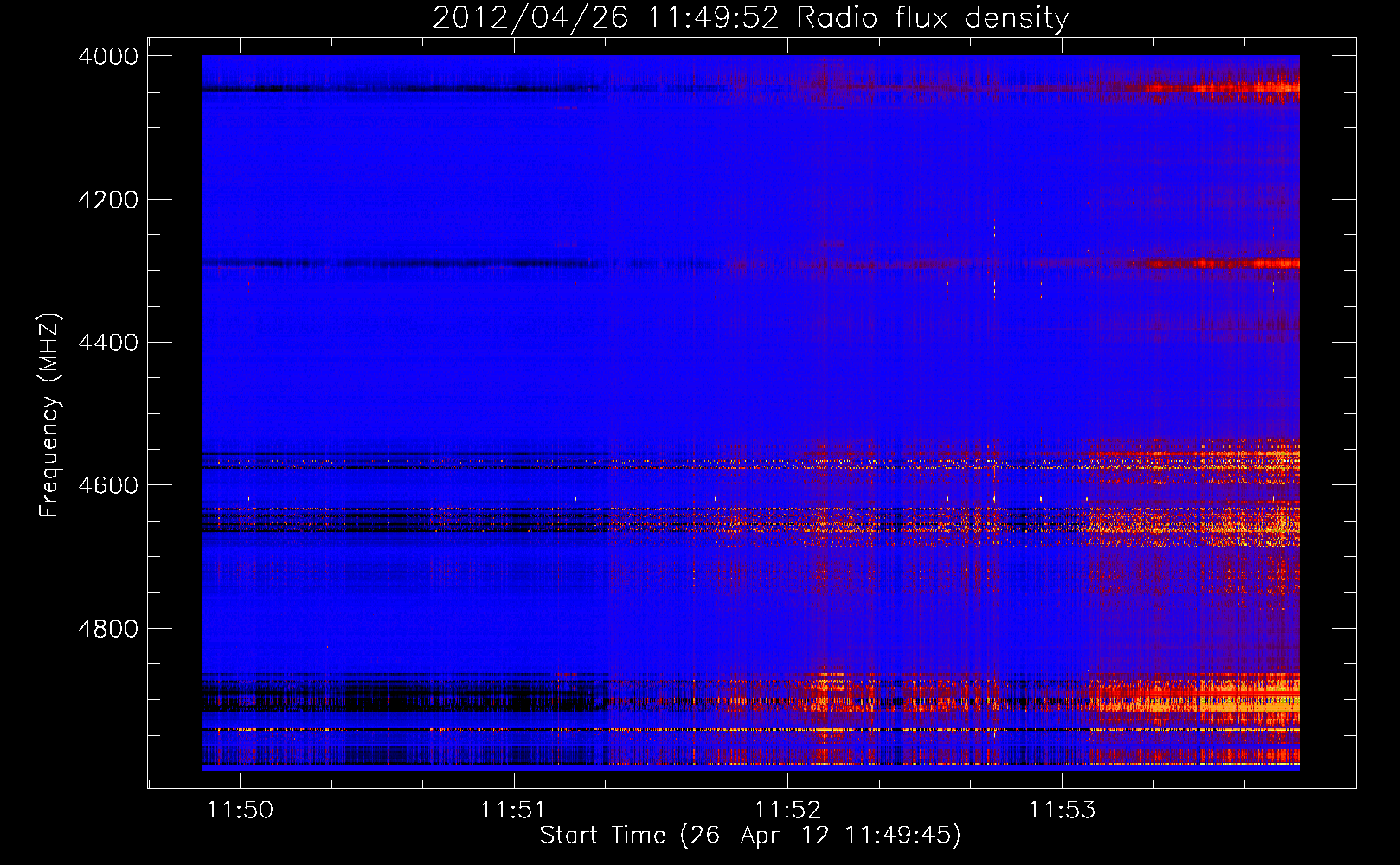Click the 4000 frequency axis label
The height and width of the screenshot is (865, 1400).
108,56
